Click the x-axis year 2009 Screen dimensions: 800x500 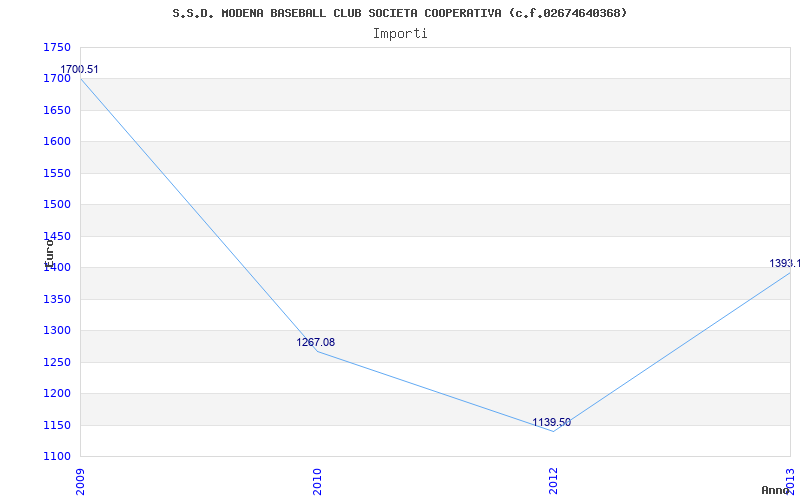click(x=81, y=481)
